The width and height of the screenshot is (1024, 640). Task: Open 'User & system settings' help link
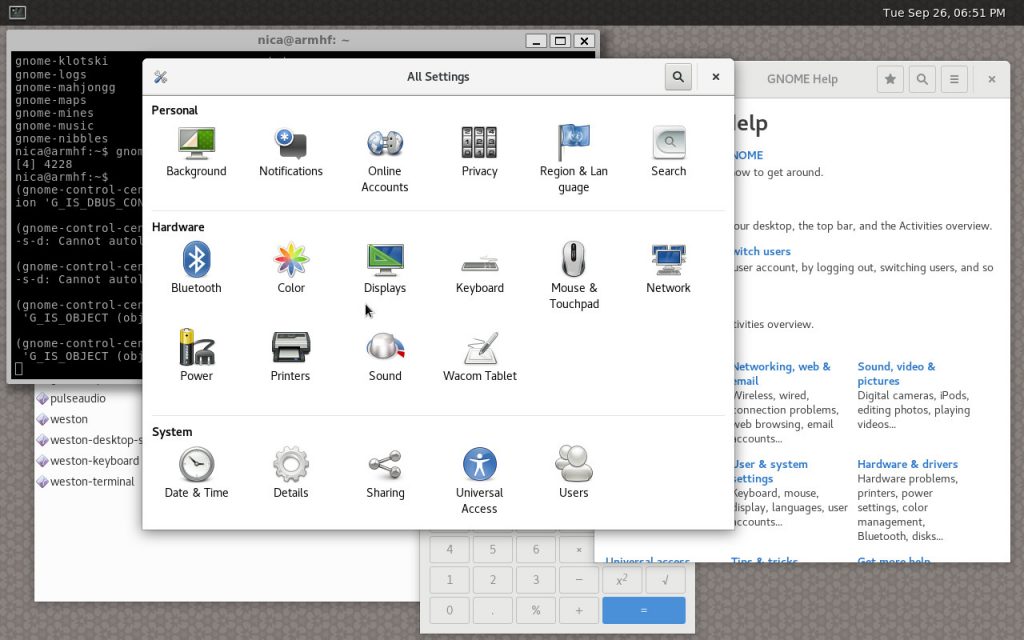click(770, 472)
